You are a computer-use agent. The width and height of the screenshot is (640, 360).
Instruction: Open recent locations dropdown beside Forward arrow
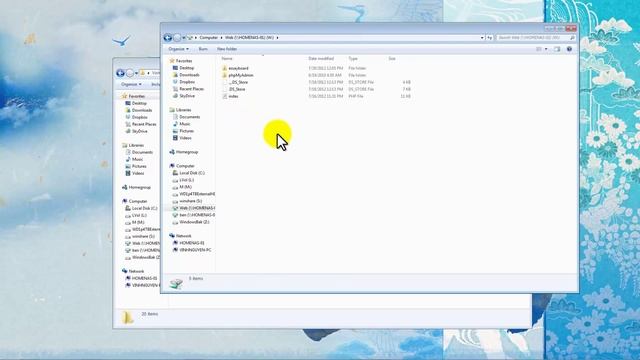(184, 38)
